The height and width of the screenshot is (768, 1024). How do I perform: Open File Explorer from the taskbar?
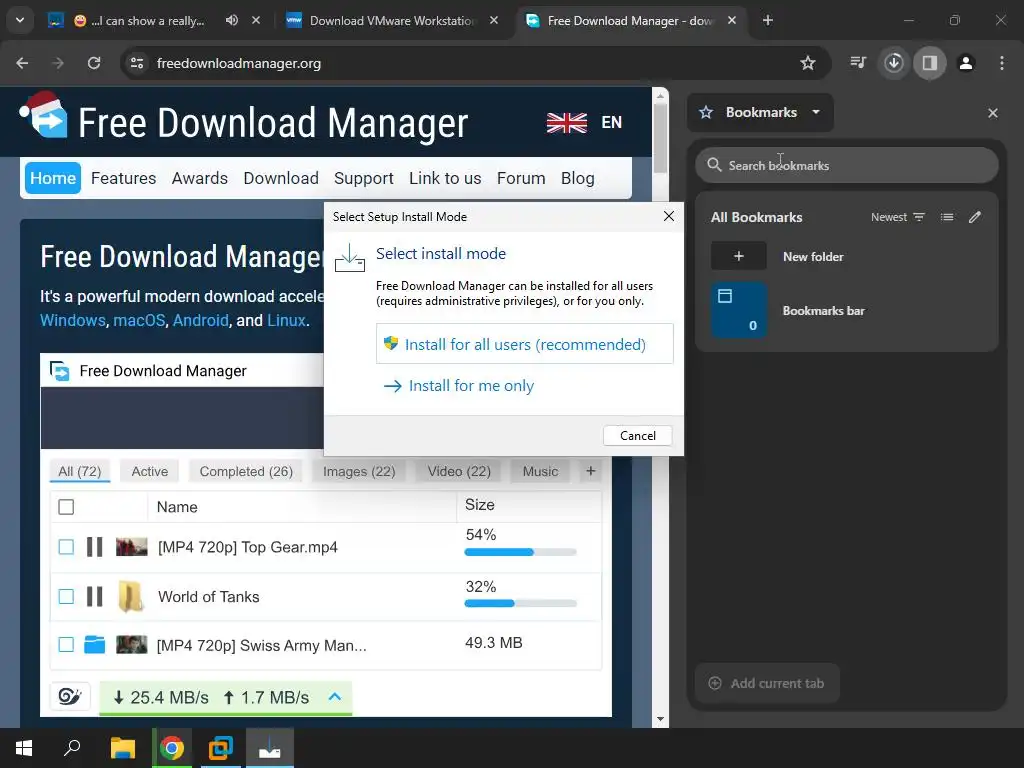123,748
